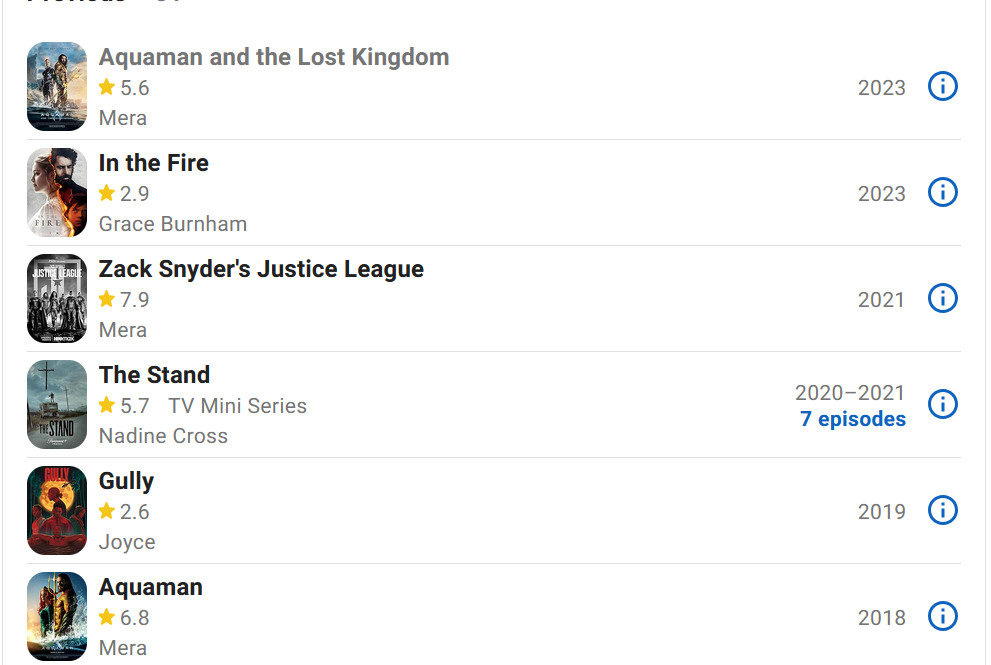
Task: Select Zack Snyder's Justice League poster
Action: (57, 299)
